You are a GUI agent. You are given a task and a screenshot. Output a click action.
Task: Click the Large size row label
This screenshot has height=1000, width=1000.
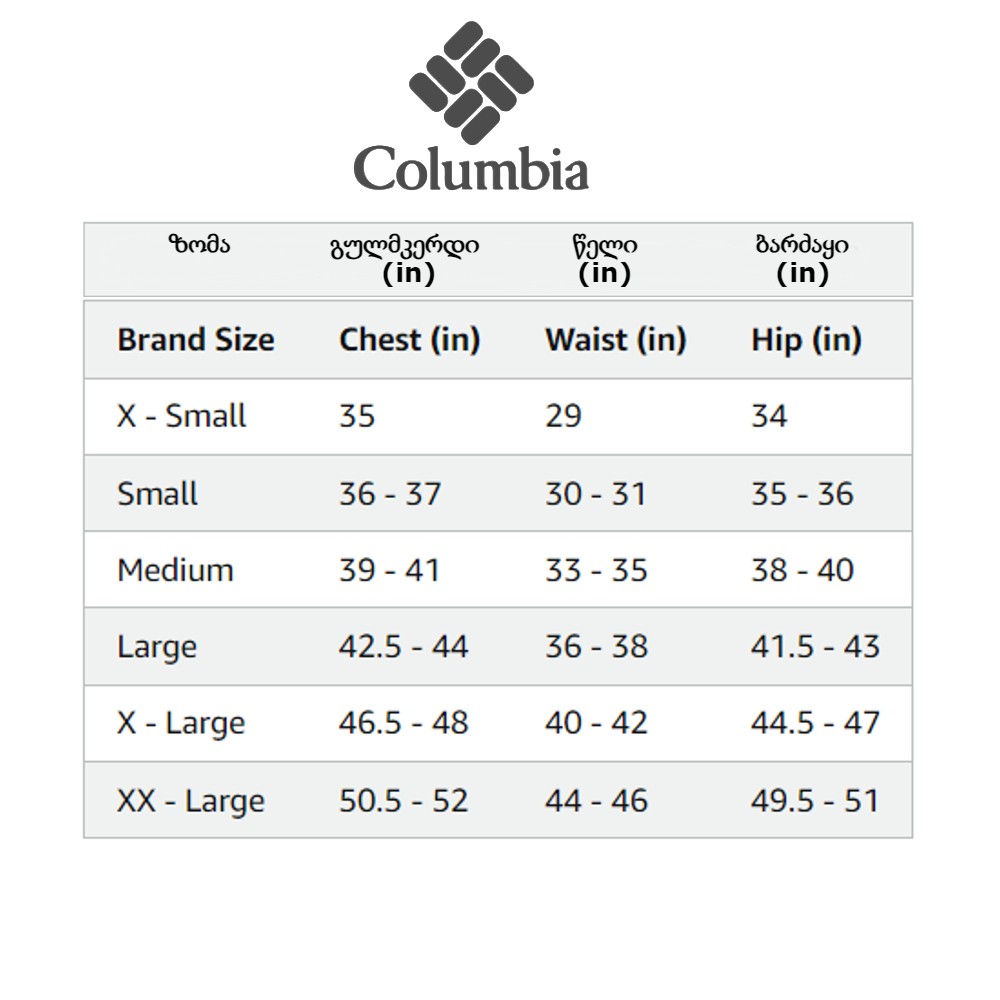coord(156,647)
